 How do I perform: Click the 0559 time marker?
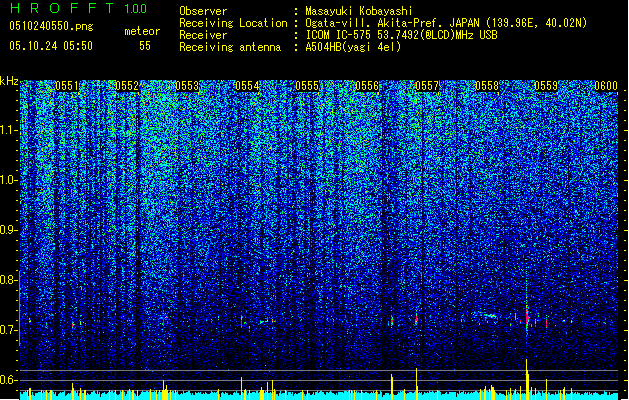[546, 86]
